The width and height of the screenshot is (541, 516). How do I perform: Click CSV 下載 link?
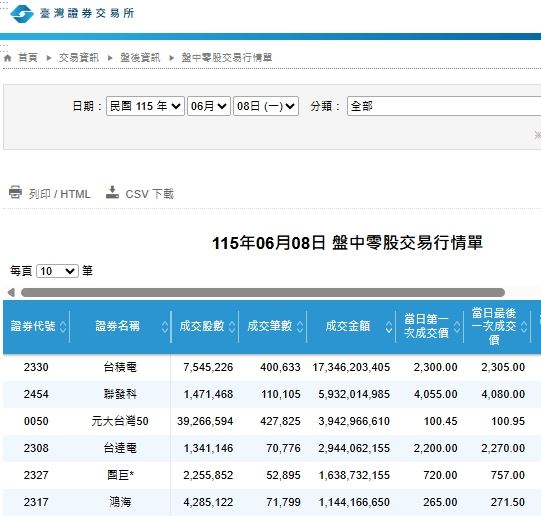(x=149, y=194)
